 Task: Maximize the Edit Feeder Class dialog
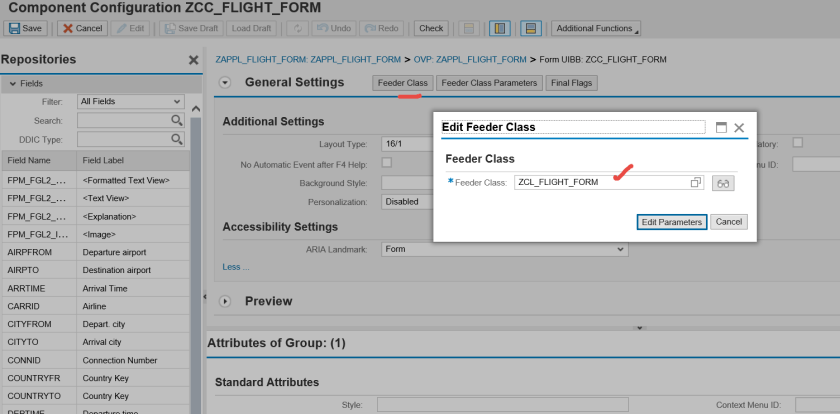pyautogui.click(x=720, y=128)
